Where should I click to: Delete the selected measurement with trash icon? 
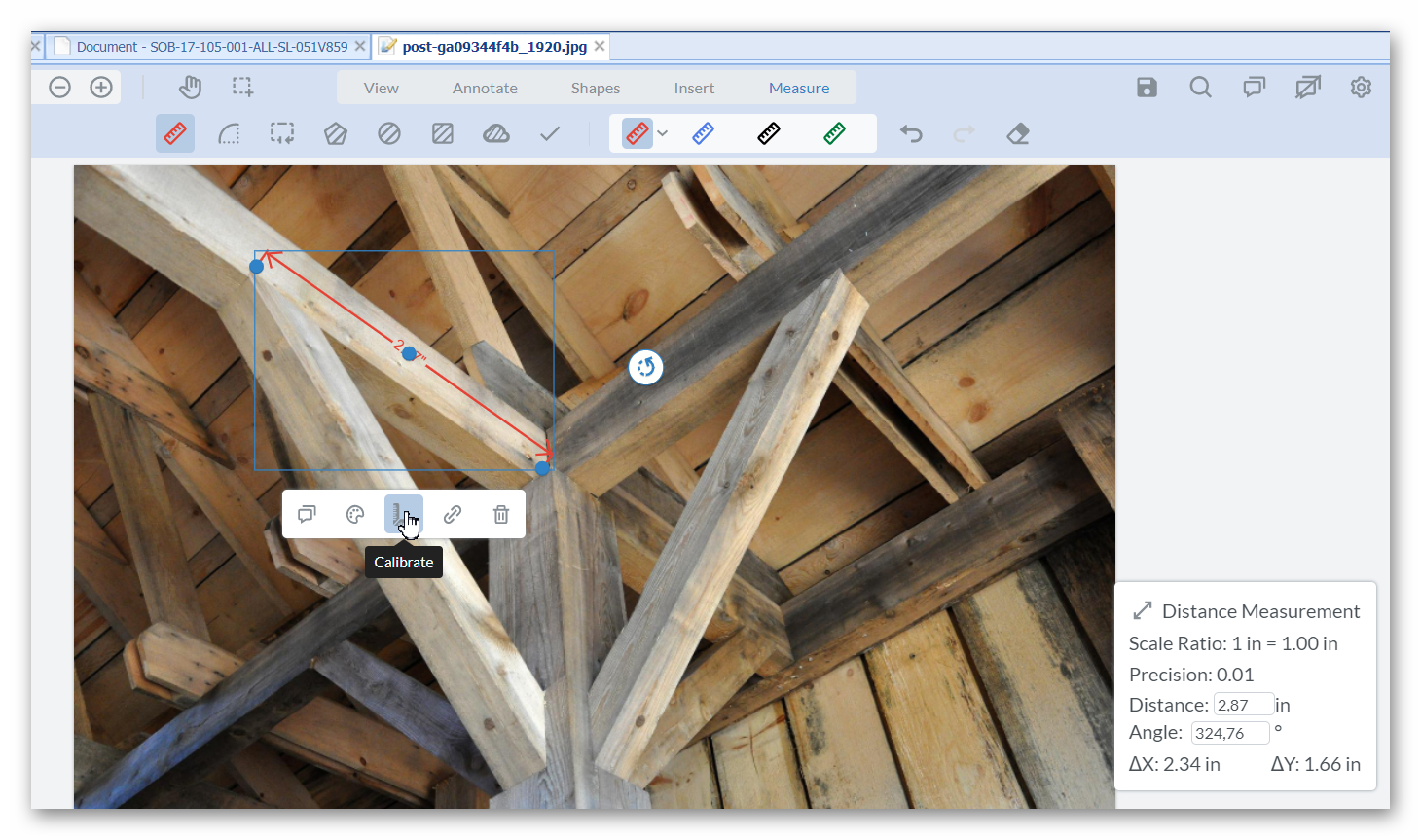coord(501,514)
